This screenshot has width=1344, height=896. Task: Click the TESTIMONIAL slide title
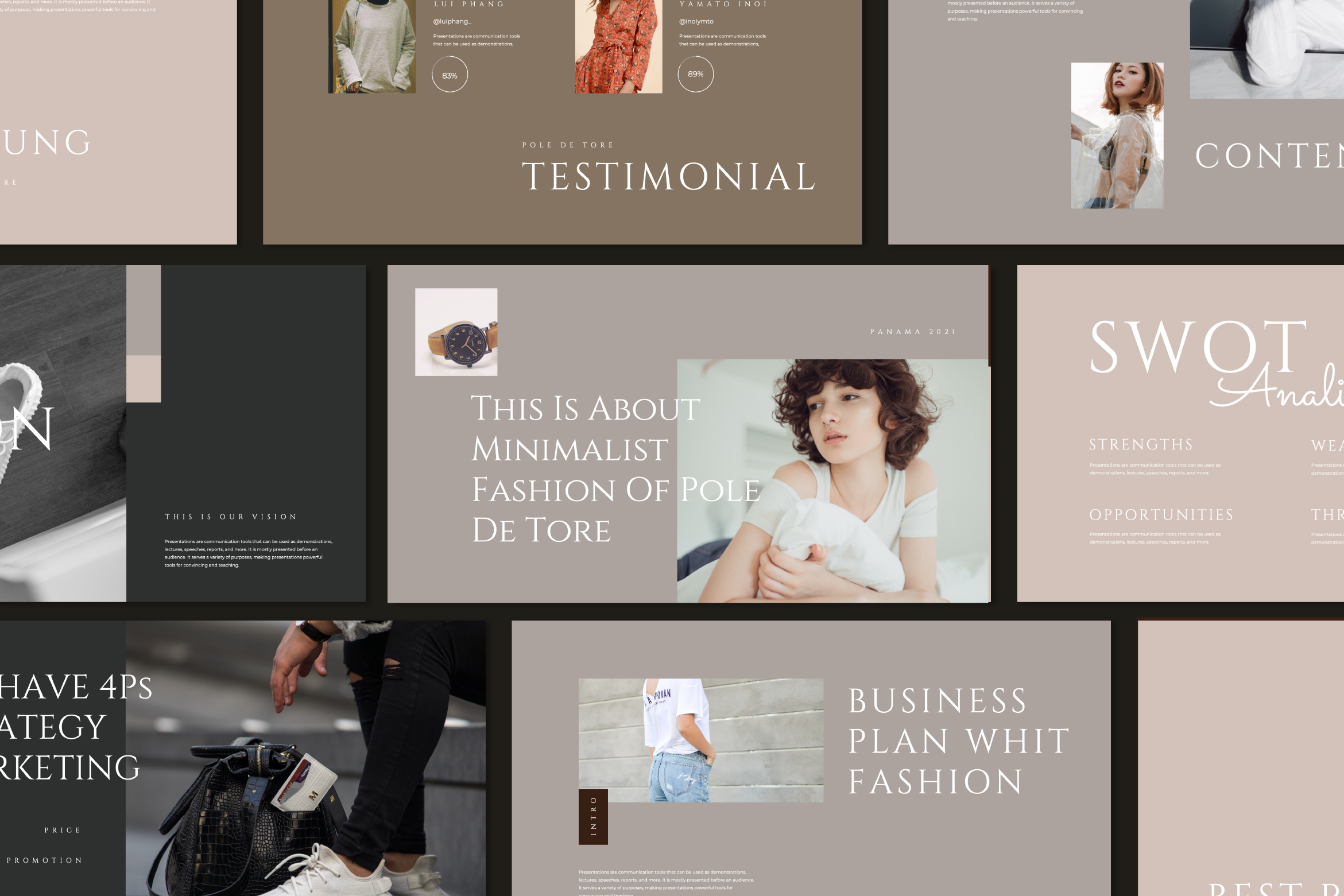pyautogui.click(x=668, y=176)
